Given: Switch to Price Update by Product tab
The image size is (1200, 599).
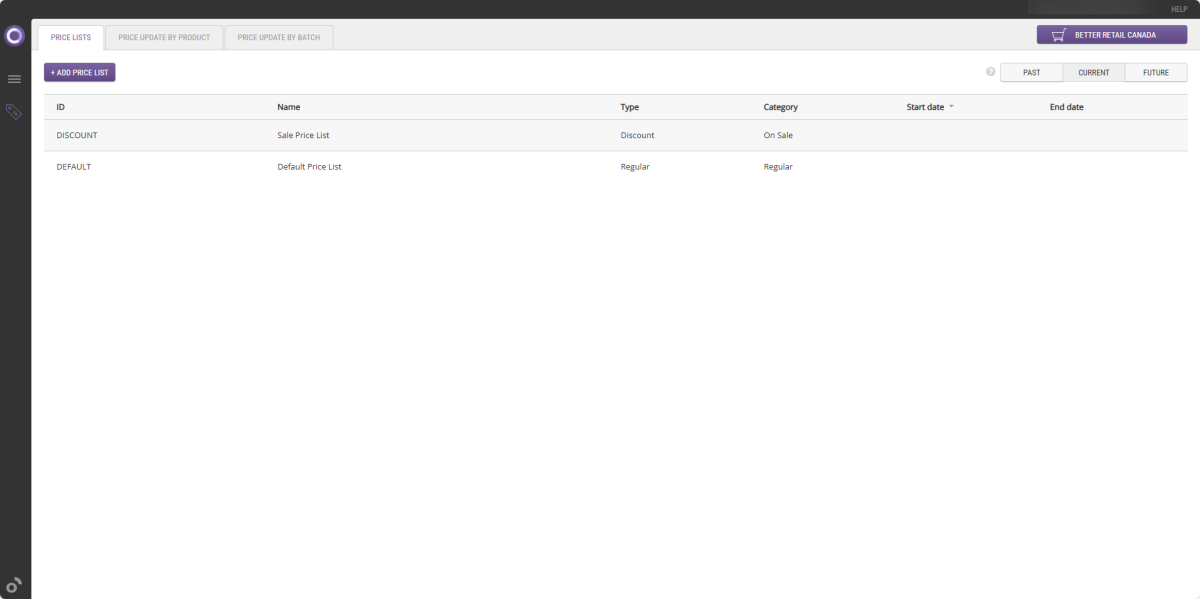Looking at the screenshot, I should (164, 38).
